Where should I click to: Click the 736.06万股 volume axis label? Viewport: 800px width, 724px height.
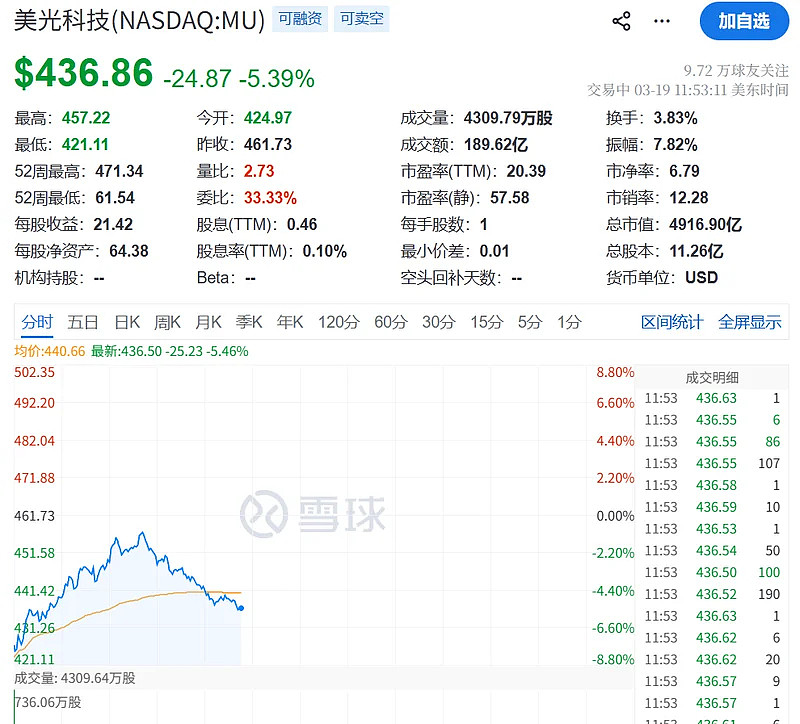(x=48, y=703)
